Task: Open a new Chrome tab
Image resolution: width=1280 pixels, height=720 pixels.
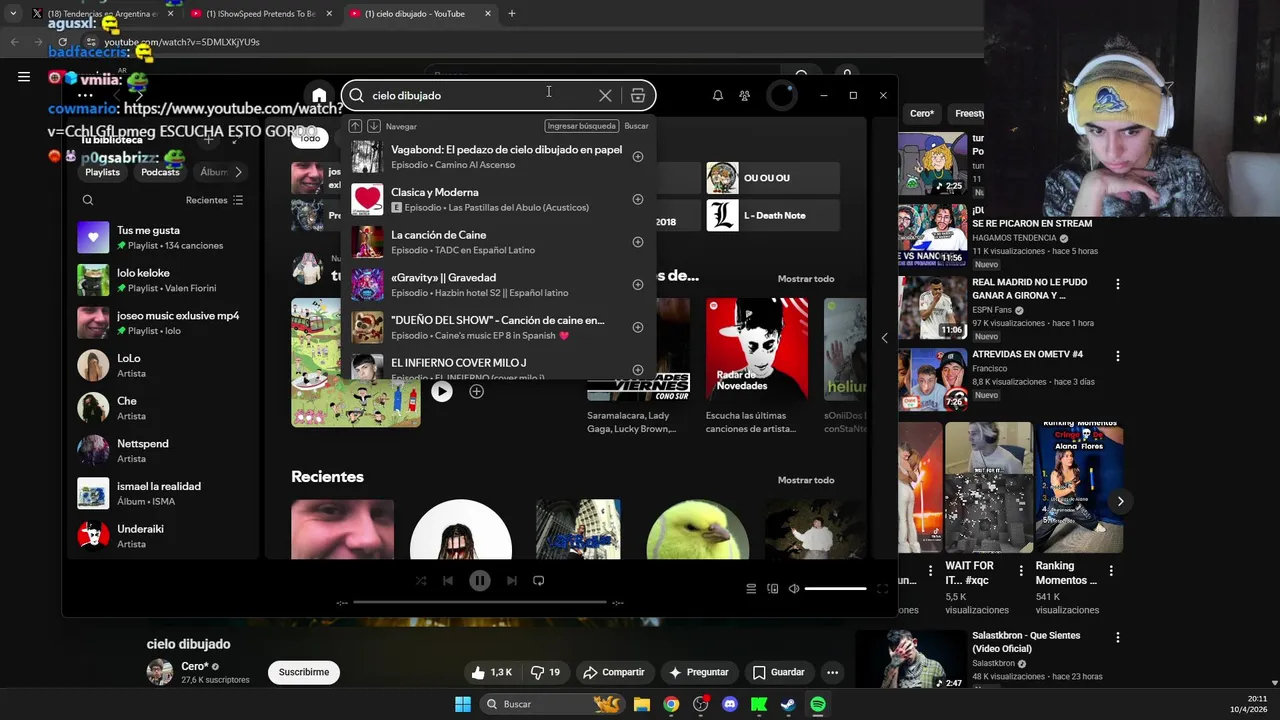Action: coord(512,13)
